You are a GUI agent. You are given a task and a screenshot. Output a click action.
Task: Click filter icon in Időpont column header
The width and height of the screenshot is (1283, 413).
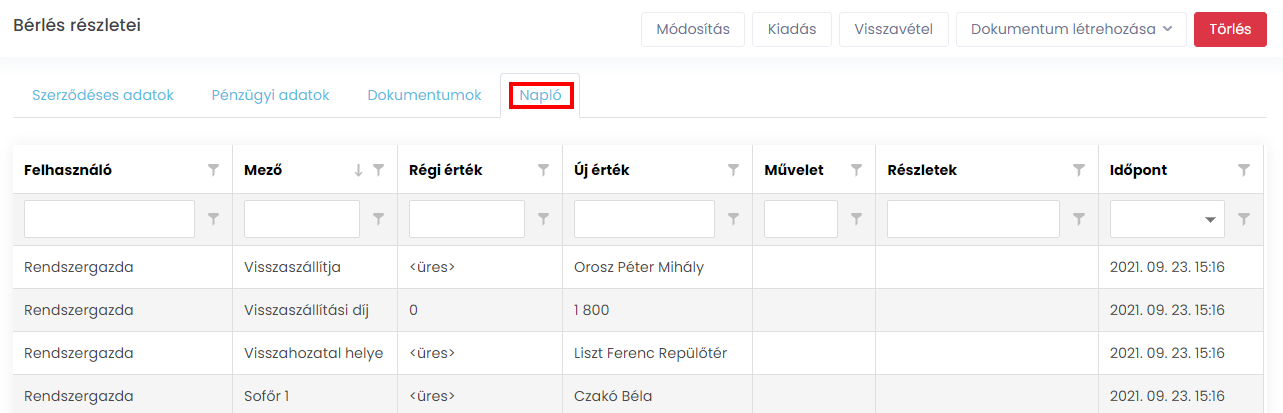tap(1244, 170)
